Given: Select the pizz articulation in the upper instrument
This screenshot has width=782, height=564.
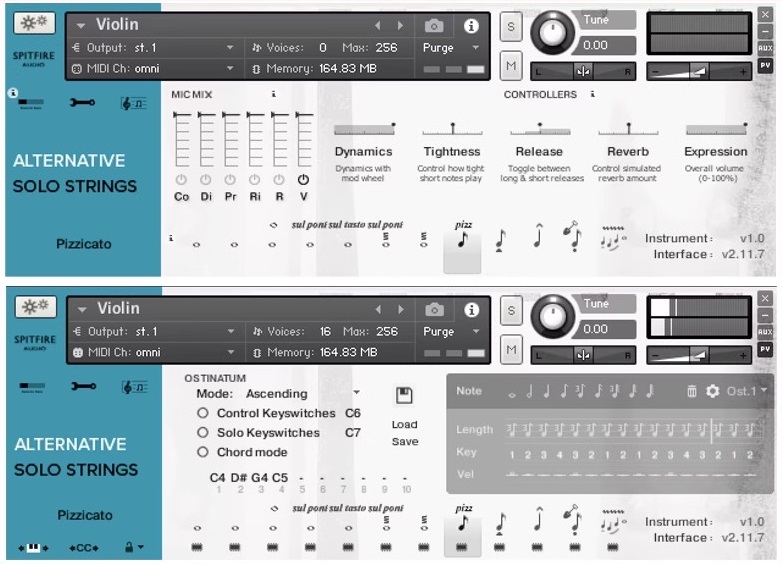Looking at the screenshot, I should point(462,240).
